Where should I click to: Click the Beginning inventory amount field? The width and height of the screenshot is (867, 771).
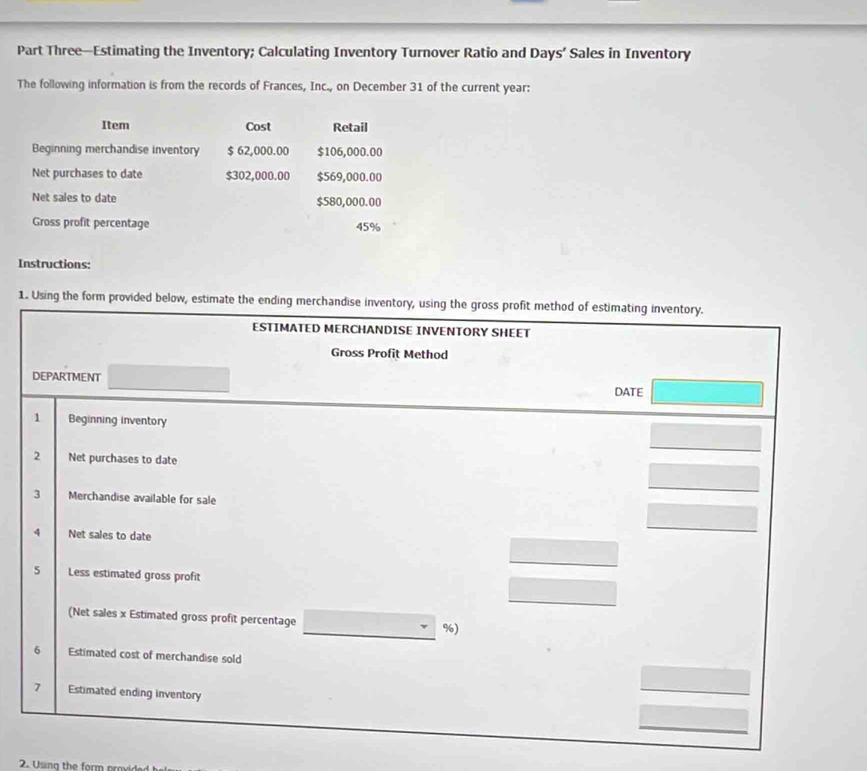tap(706, 437)
